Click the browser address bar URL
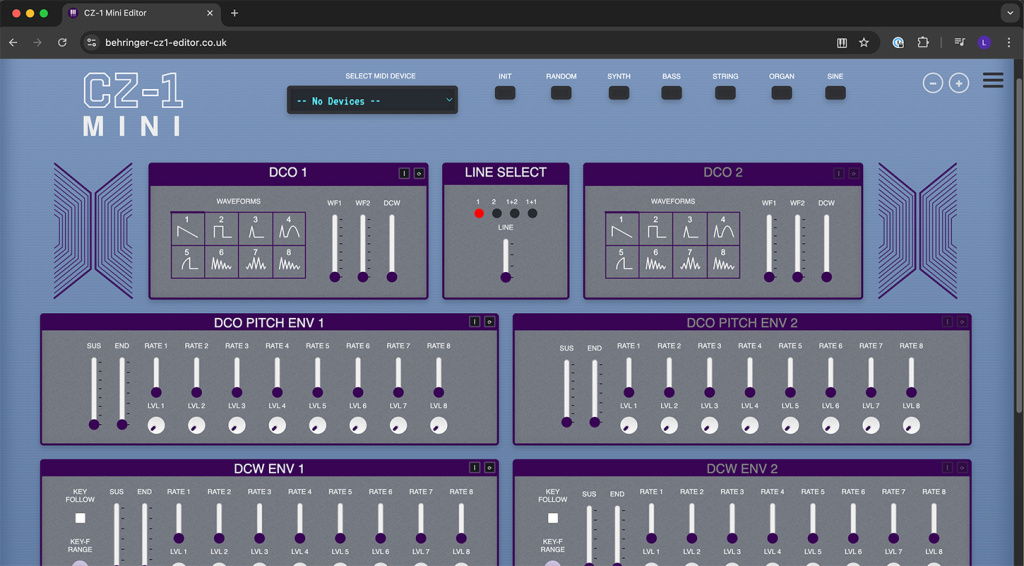The image size is (1024, 566). pos(166,42)
